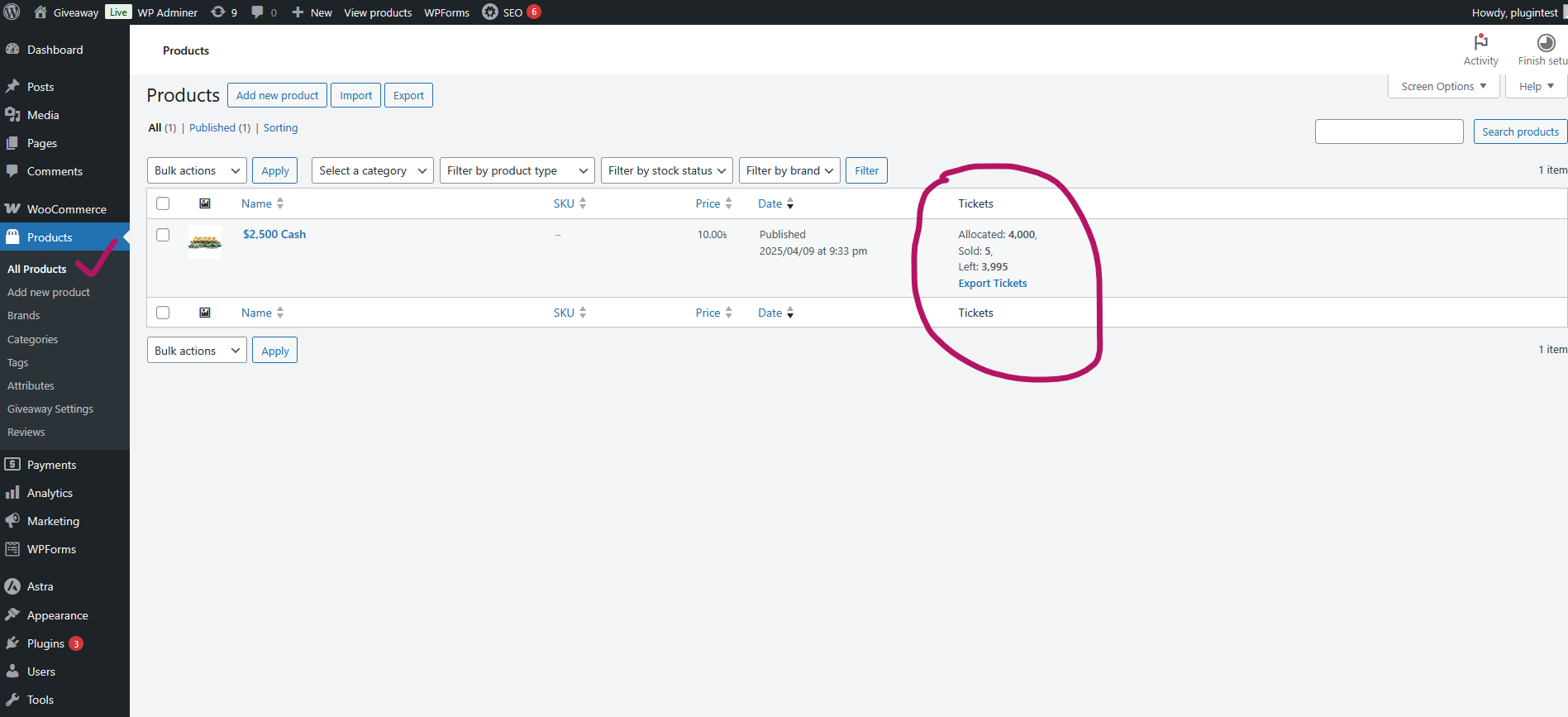Image resolution: width=1568 pixels, height=717 pixels.
Task: Click the Export button
Action: [408, 95]
